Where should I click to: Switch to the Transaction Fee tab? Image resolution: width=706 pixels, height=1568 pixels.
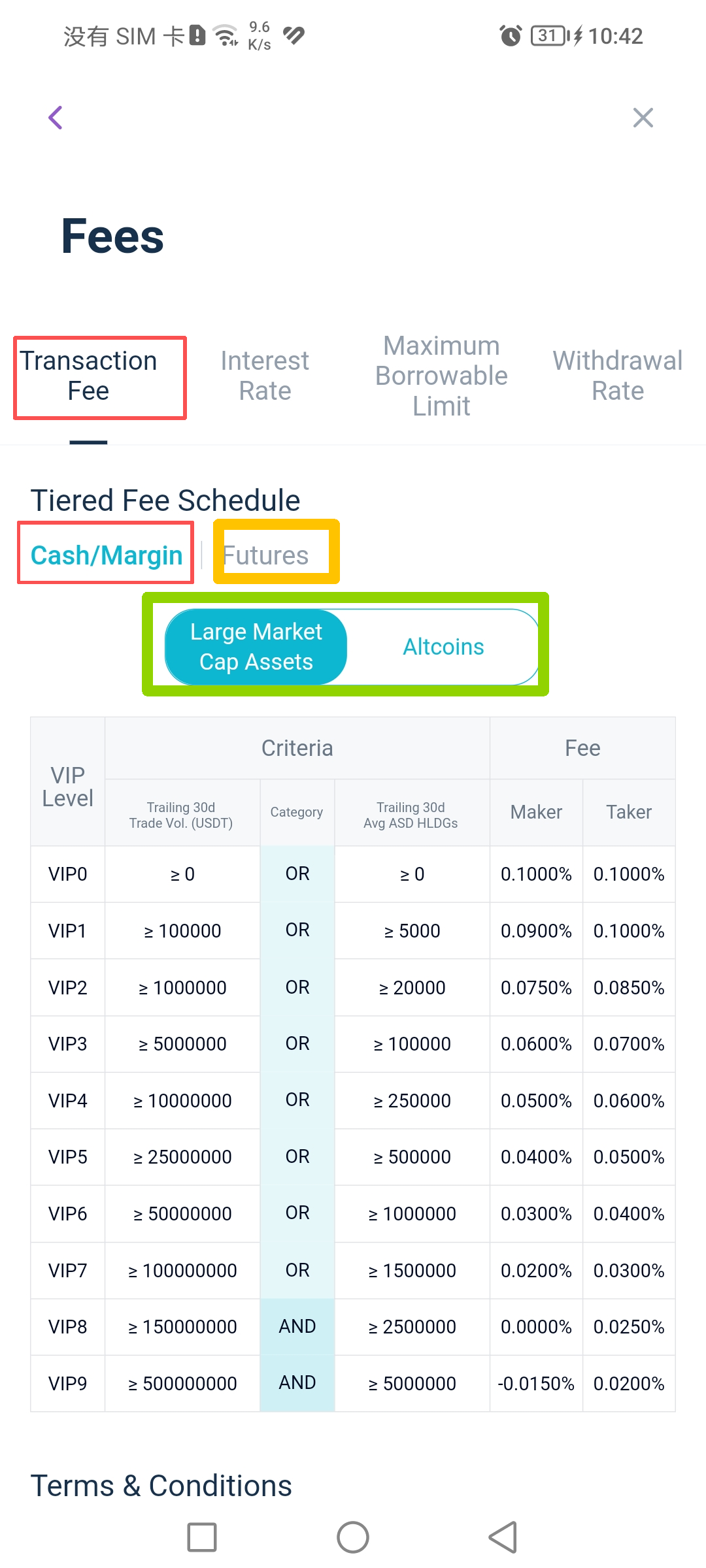pos(89,376)
